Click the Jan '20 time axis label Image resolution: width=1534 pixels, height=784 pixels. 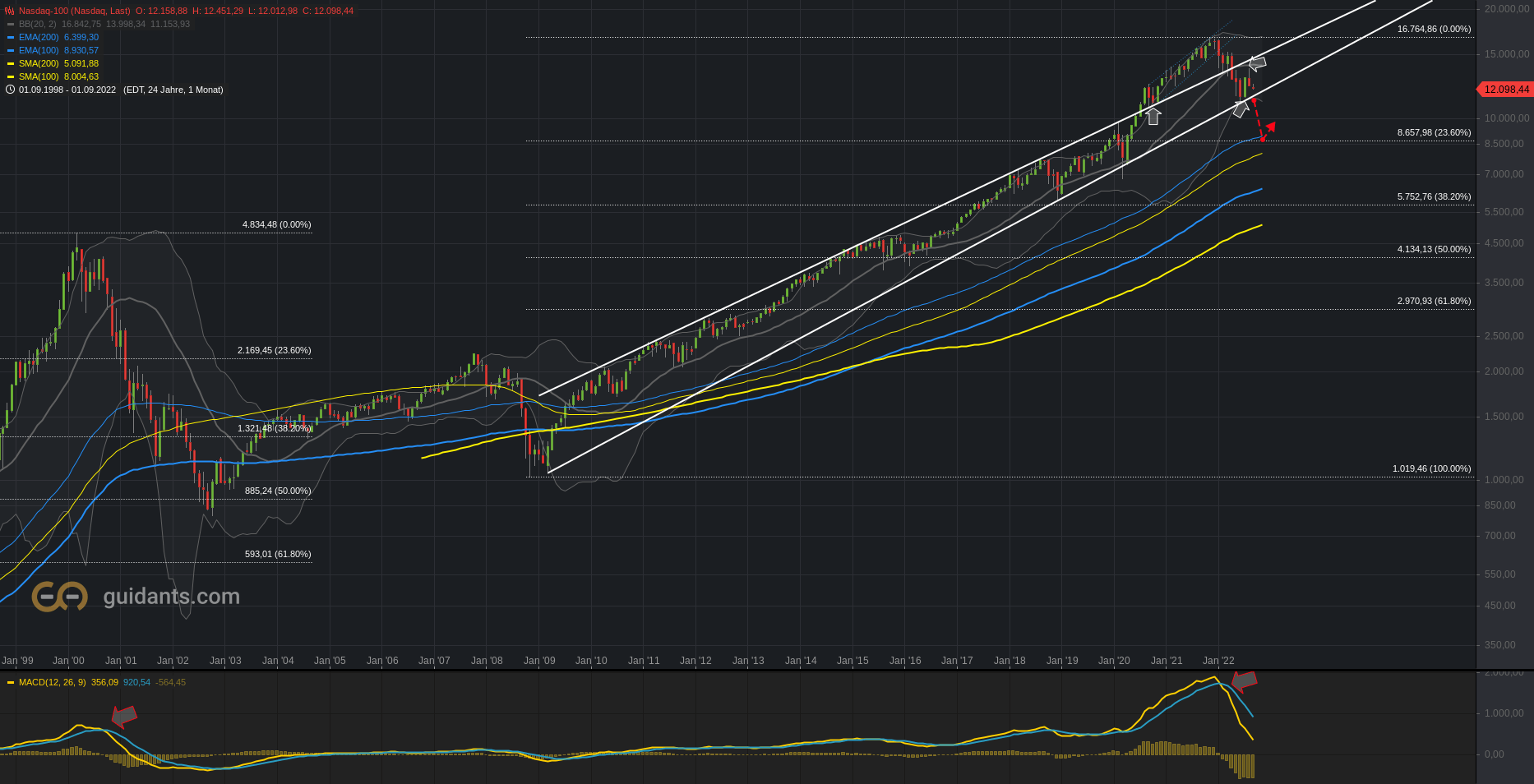tap(1114, 661)
